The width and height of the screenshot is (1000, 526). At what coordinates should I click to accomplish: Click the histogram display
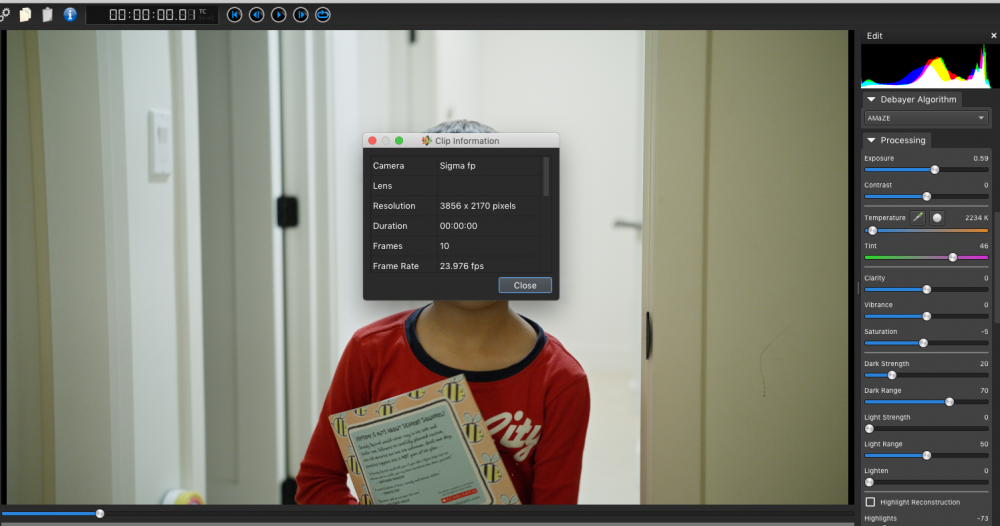[x=926, y=66]
